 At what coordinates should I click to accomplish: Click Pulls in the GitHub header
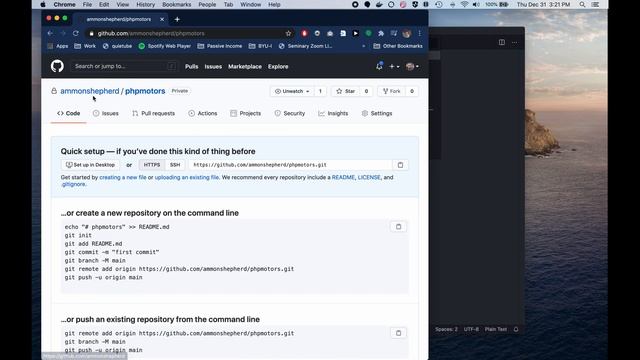[x=191, y=66]
